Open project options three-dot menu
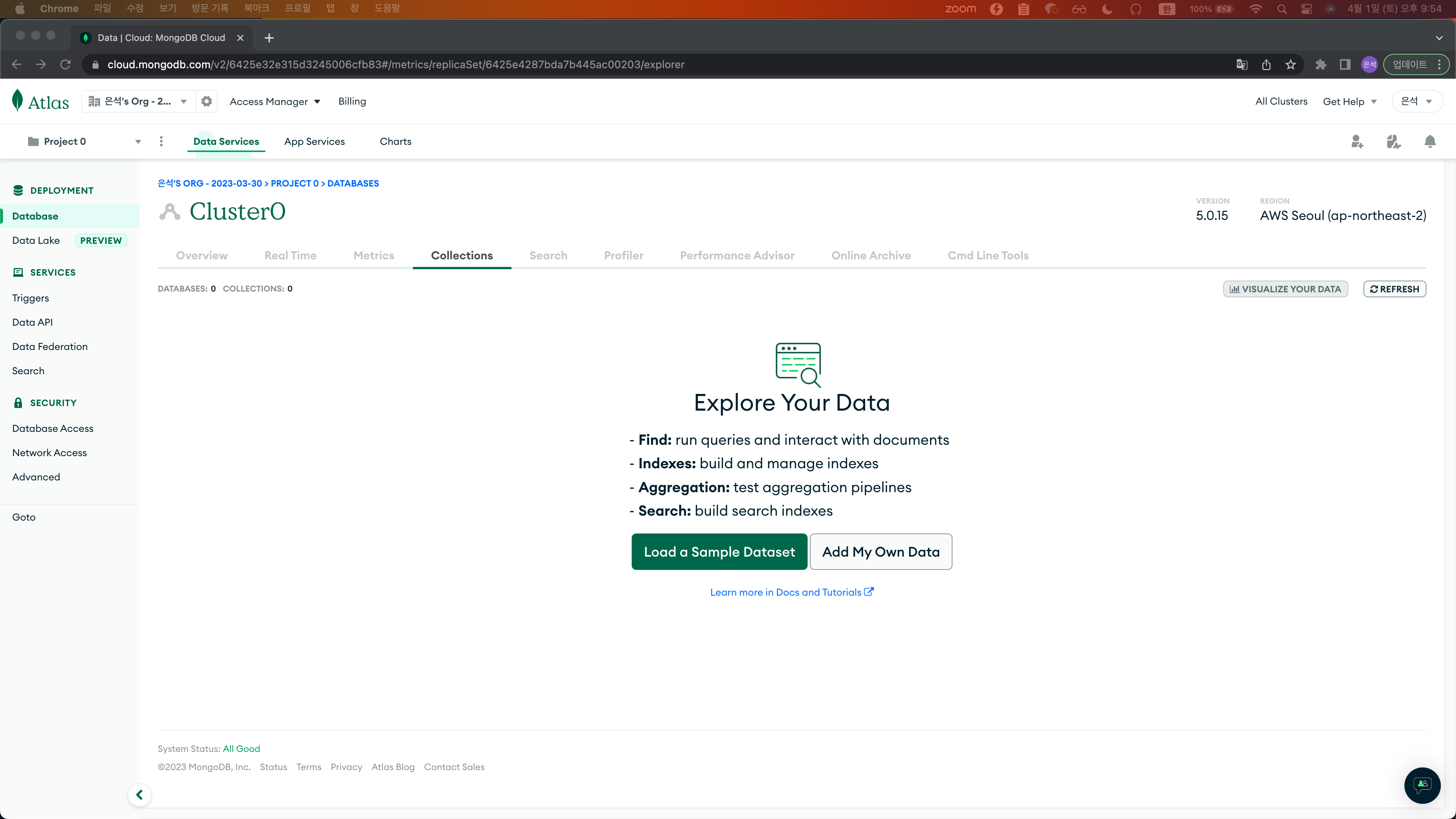This screenshot has height=819, width=1456. (x=161, y=141)
